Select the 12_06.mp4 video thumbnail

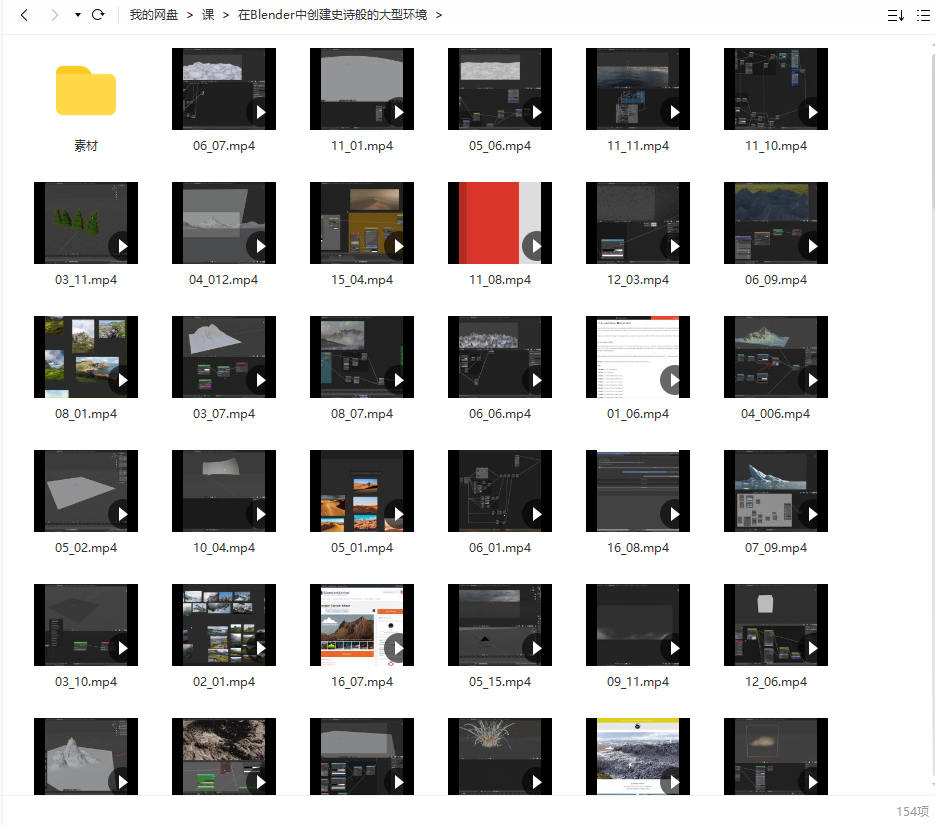click(776, 625)
